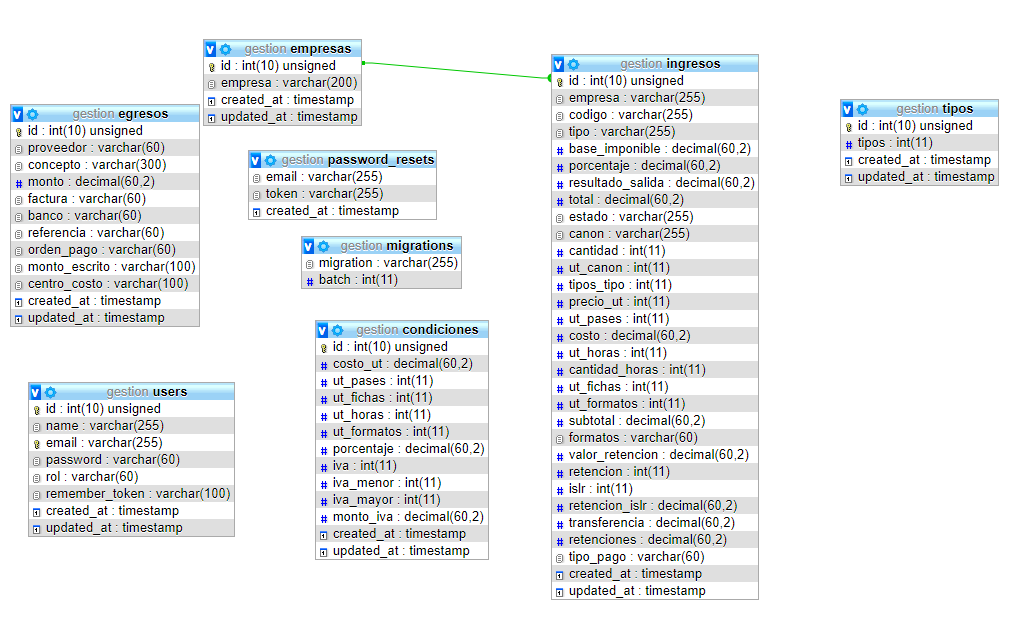Select the 'gestion empresas' table title

[298, 49]
